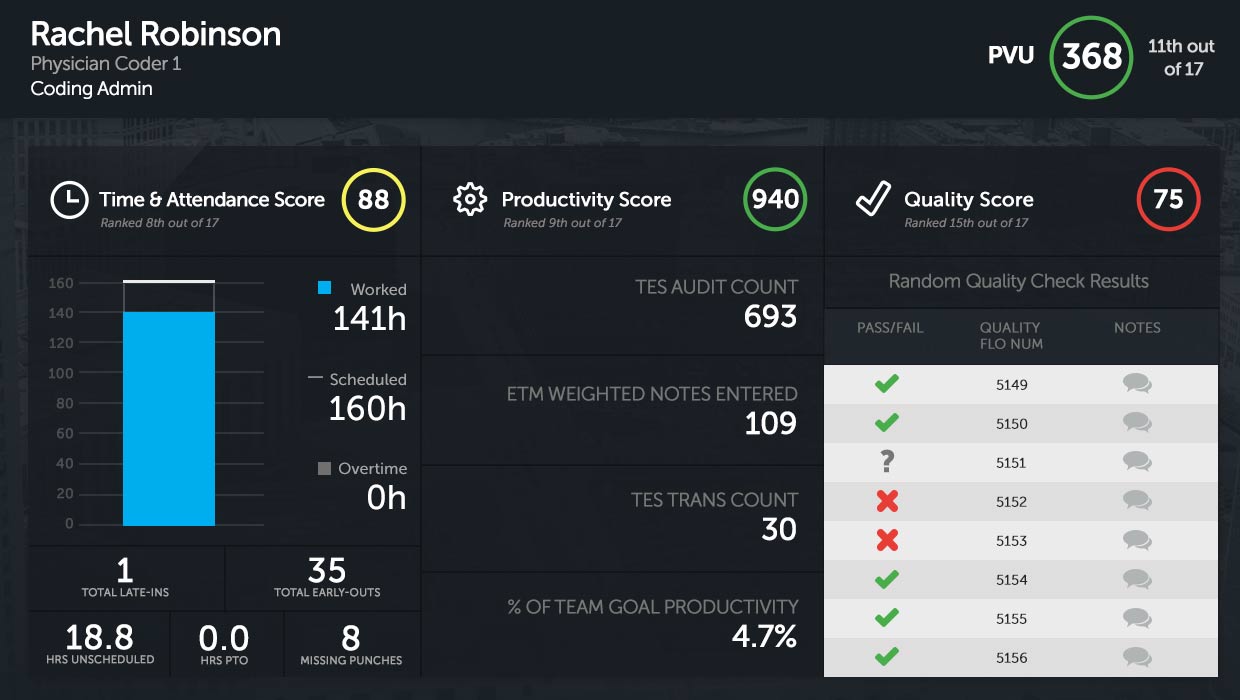
Task: Expand the Random Quality Check Results header
Action: tap(1020, 282)
